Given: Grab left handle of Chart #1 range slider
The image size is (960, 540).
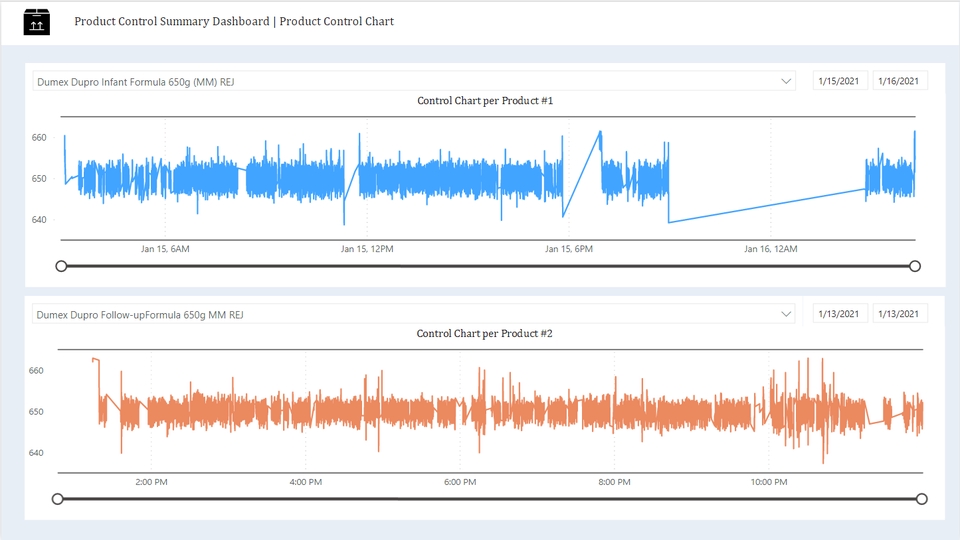Looking at the screenshot, I should coord(61,266).
